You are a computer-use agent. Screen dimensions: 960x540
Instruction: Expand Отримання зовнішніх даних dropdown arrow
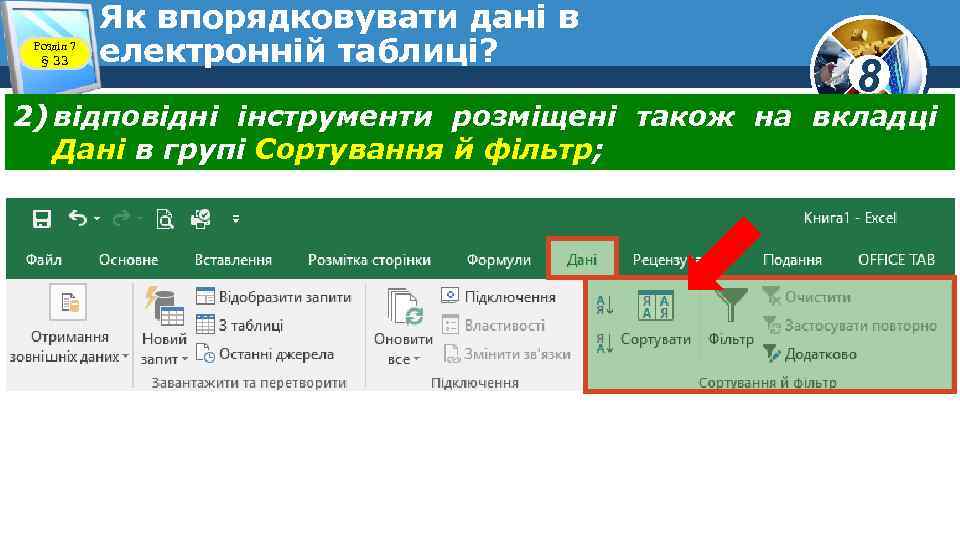coord(126,356)
